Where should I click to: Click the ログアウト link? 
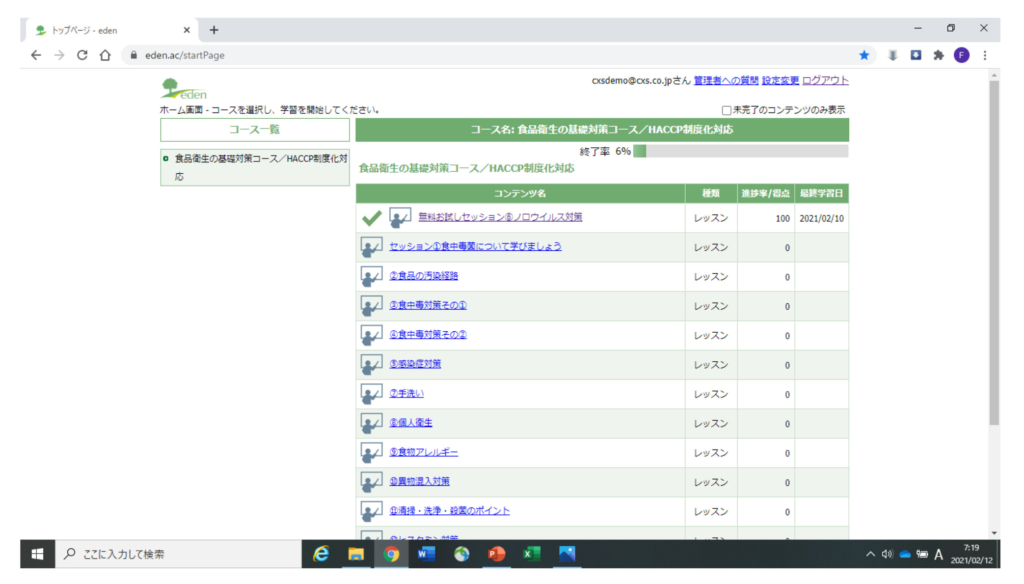(825, 81)
